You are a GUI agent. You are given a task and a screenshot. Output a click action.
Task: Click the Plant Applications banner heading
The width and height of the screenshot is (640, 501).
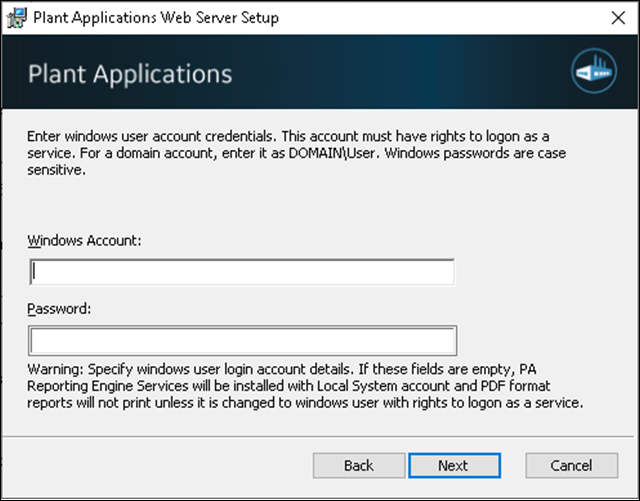click(x=130, y=74)
